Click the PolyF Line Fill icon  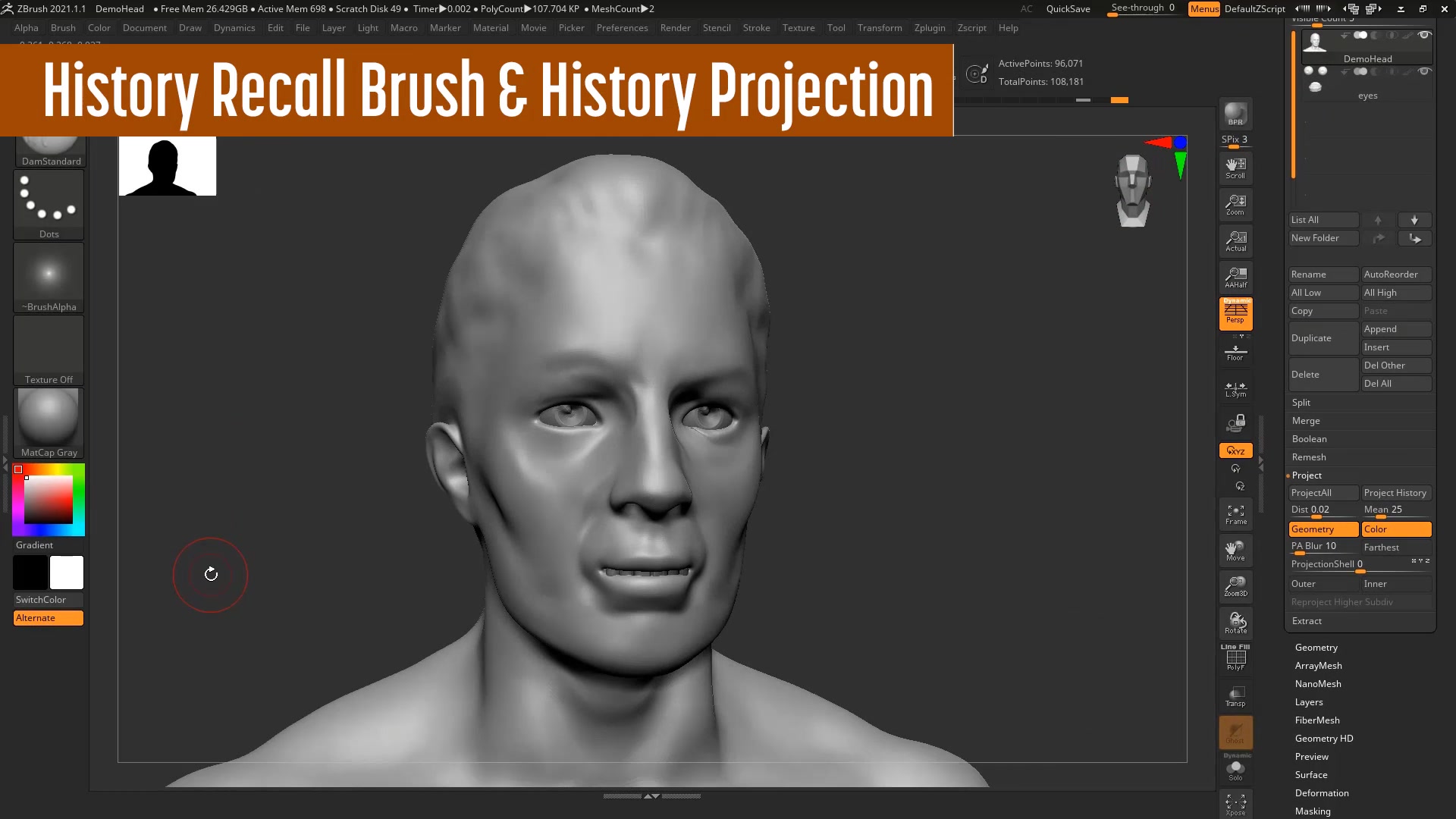[x=1235, y=657]
